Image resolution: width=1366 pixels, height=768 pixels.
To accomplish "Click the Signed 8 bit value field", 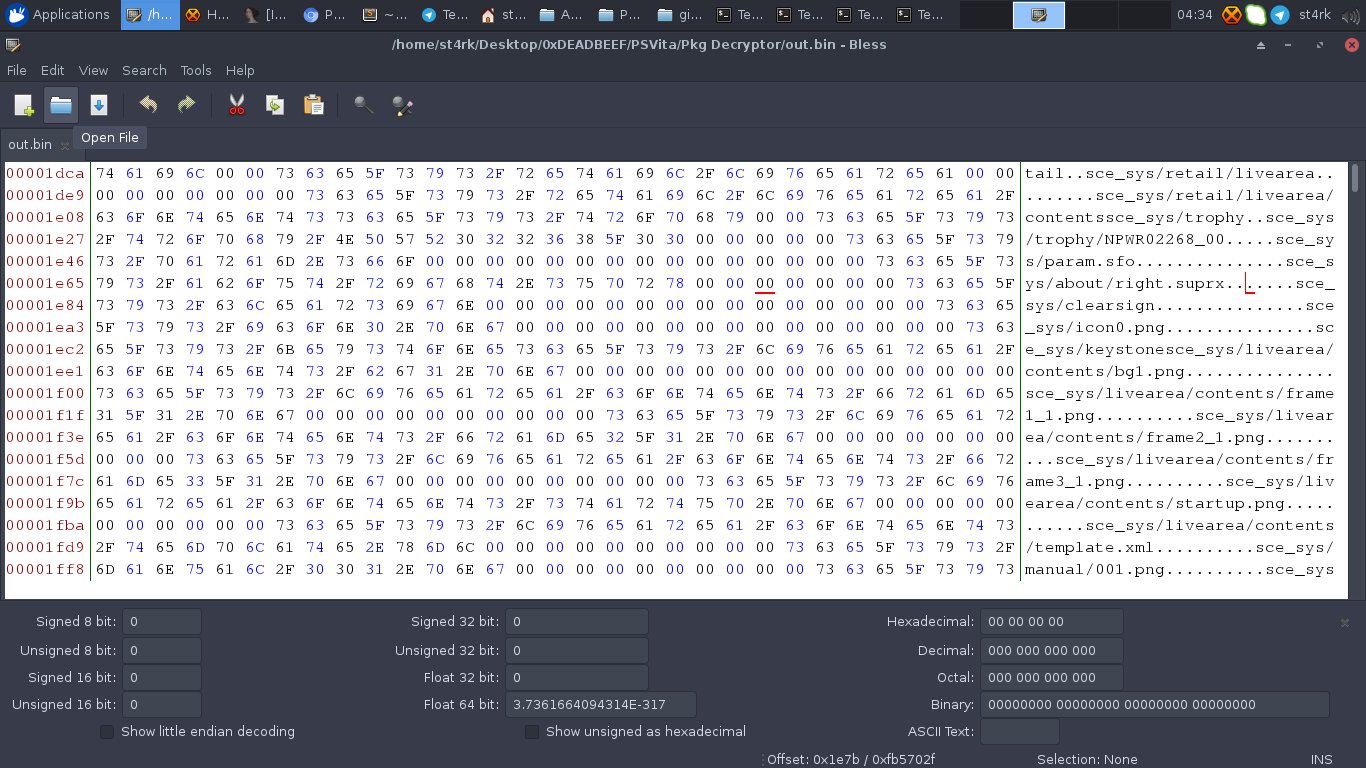I will [161, 622].
